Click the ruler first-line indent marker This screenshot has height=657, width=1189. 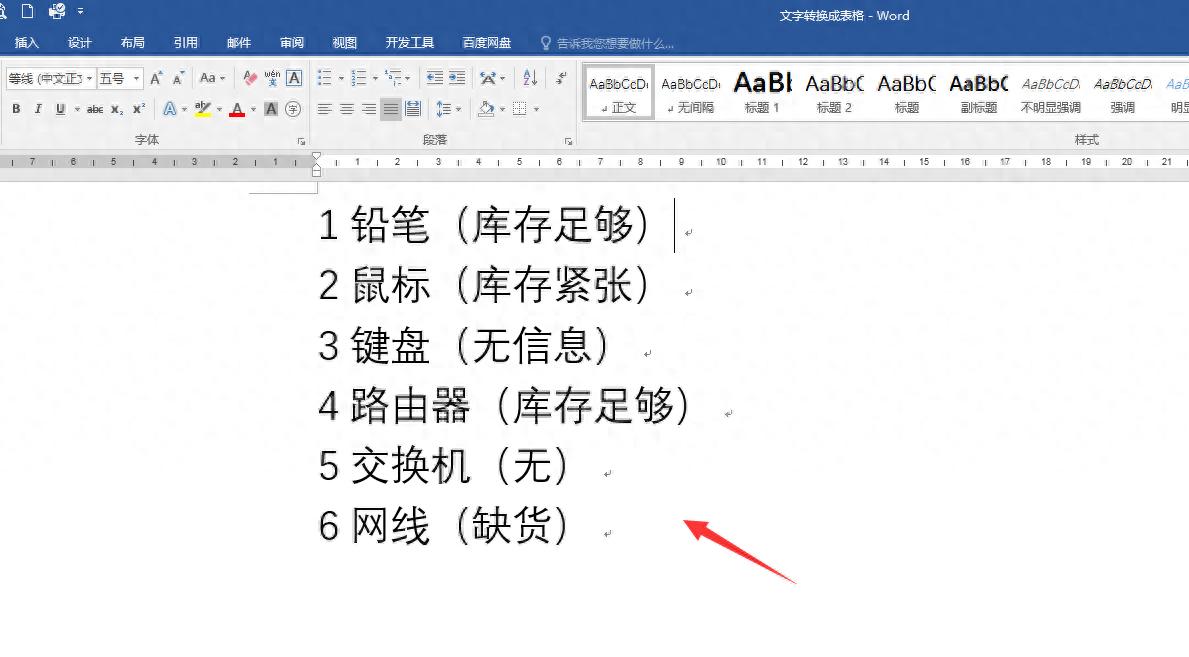[x=316, y=157]
